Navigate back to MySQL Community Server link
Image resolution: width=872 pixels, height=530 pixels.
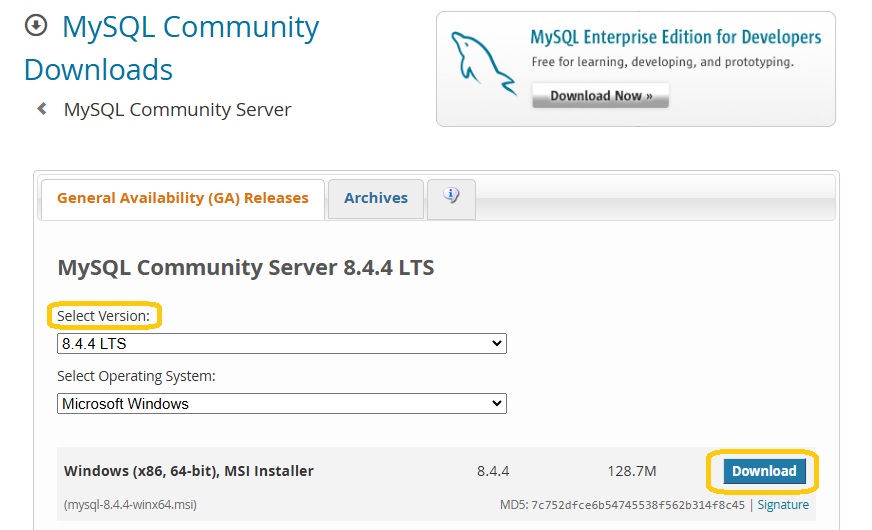tap(177, 110)
